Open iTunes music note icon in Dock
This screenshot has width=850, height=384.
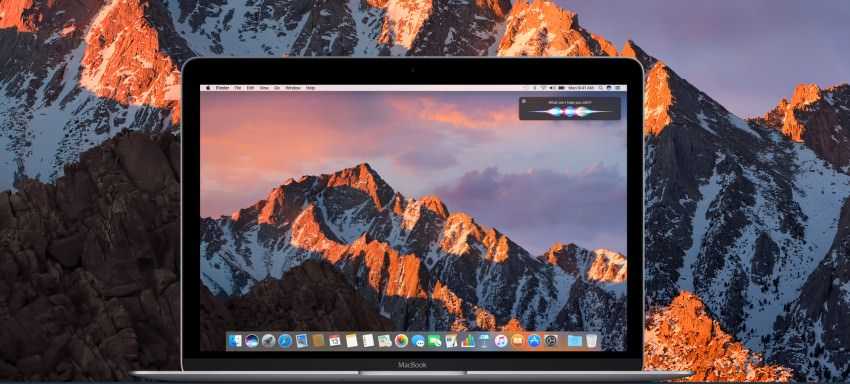[501, 340]
